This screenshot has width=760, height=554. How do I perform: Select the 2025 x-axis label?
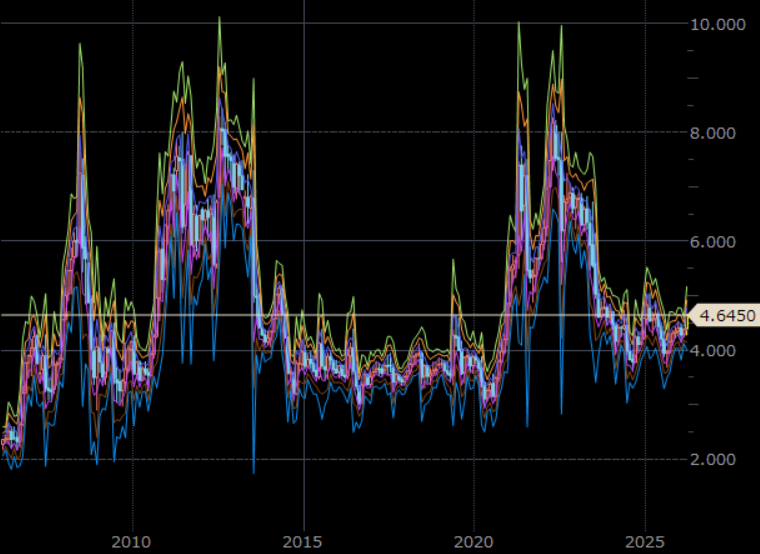(646, 541)
